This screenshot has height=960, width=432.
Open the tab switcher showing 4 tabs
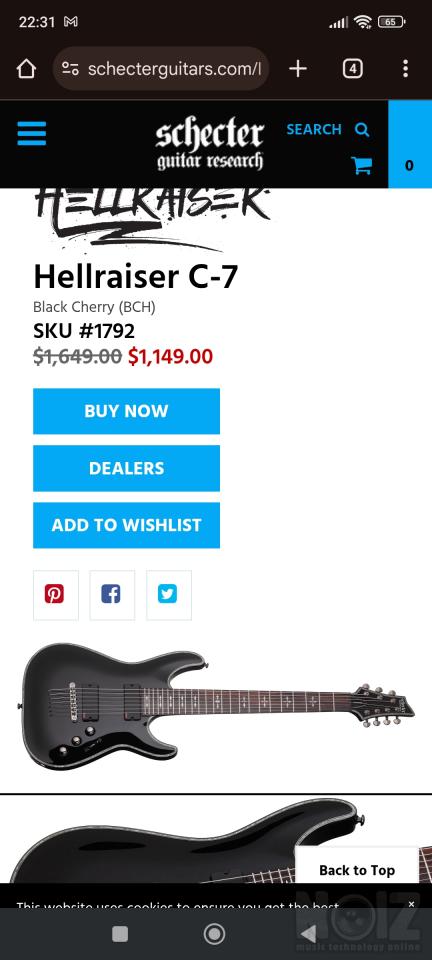352,69
